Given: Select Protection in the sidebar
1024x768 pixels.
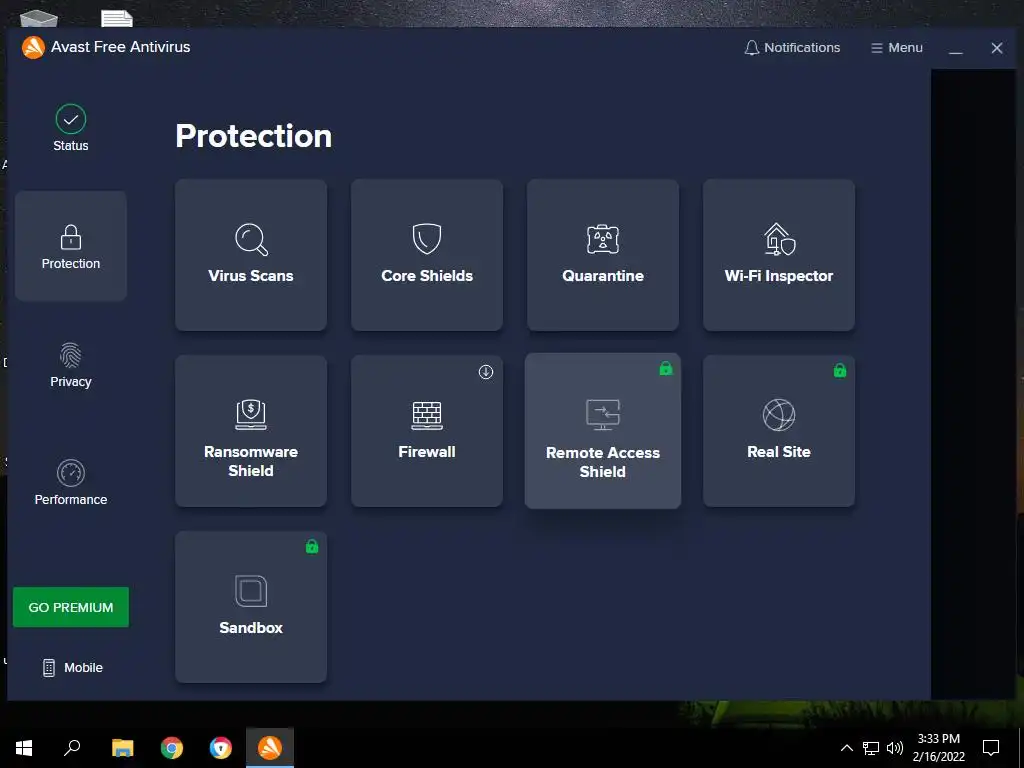Looking at the screenshot, I should click(71, 246).
